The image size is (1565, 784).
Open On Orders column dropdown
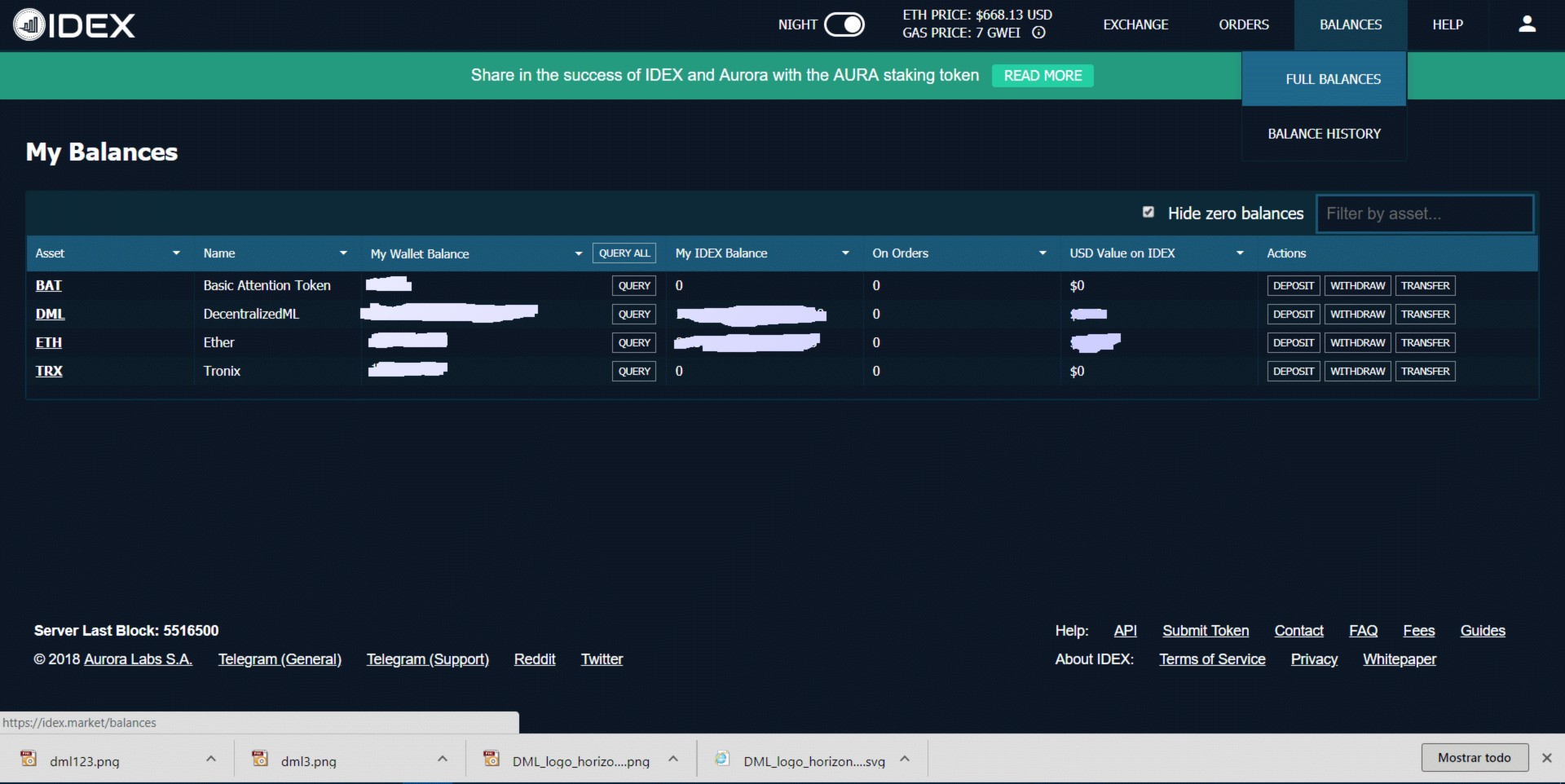pyautogui.click(x=1043, y=253)
